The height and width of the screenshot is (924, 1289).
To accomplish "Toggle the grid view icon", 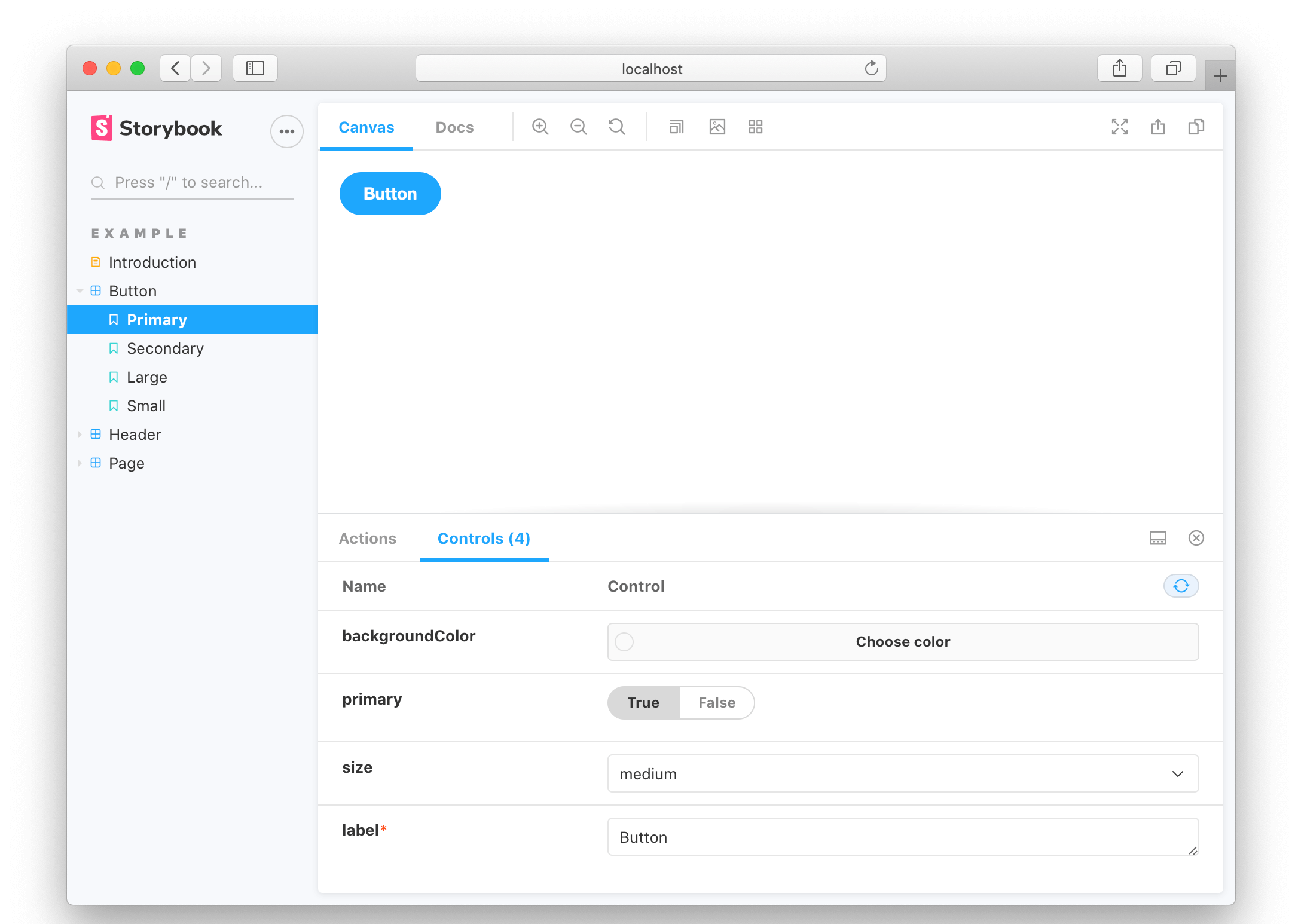I will tap(756, 127).
